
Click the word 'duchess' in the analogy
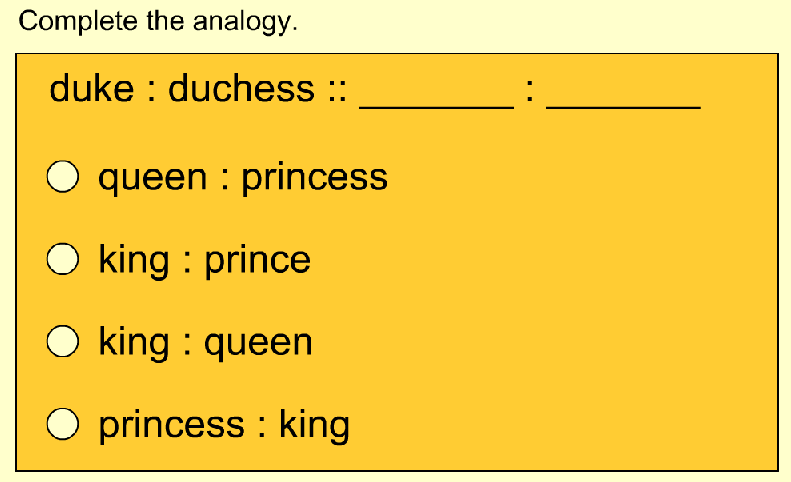(x=242, y=88)
